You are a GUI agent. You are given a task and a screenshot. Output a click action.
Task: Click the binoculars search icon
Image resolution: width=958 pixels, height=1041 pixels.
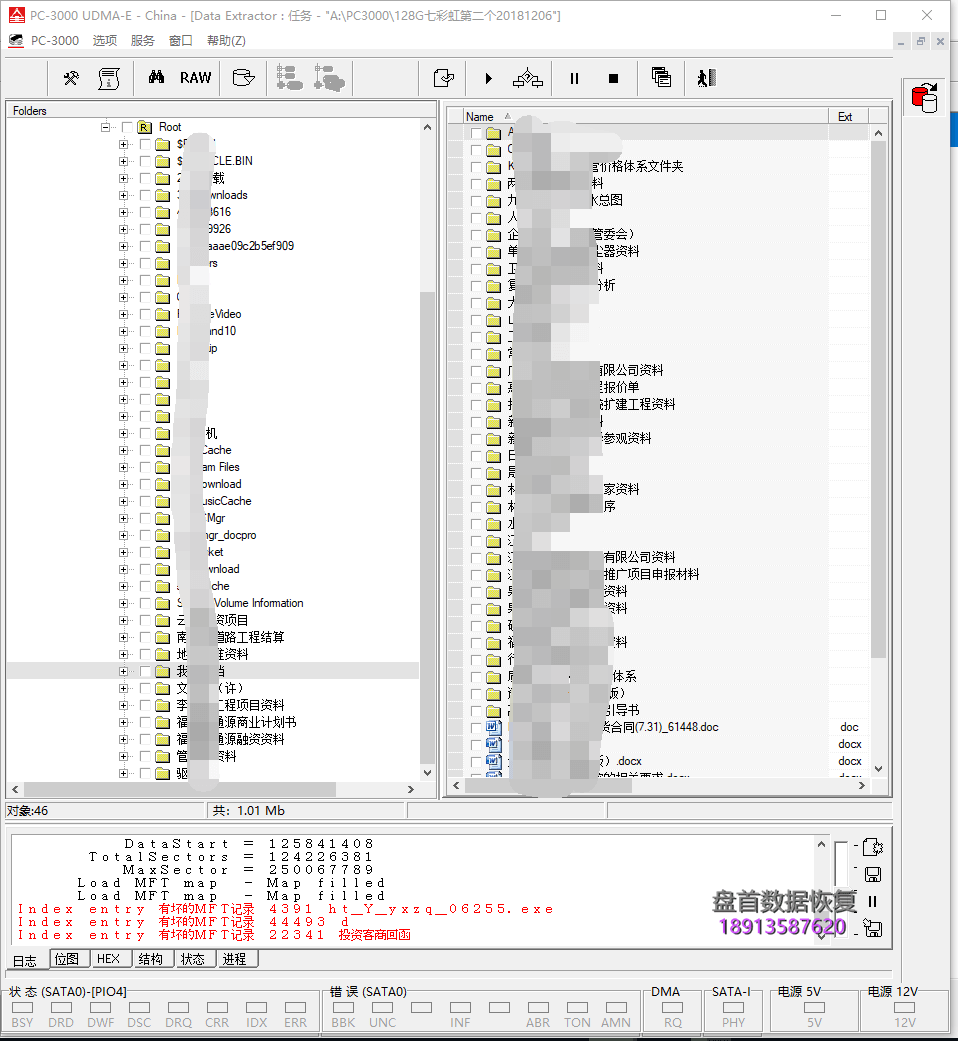(156, 78)
